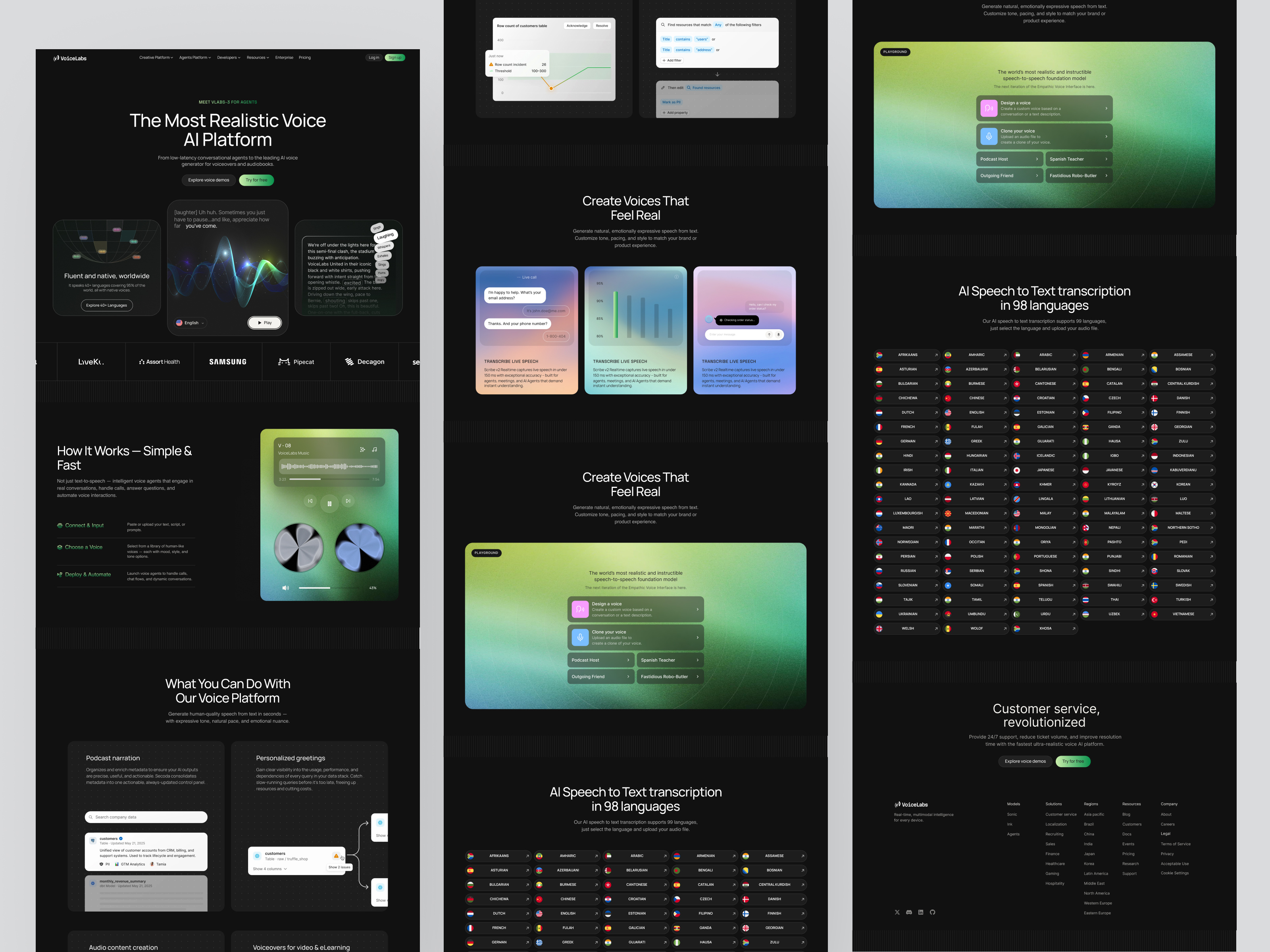Viewport: 1270px width, 952px height.
Task: Click the skip-forward control in the music player
Action: [x=348, y=501]
